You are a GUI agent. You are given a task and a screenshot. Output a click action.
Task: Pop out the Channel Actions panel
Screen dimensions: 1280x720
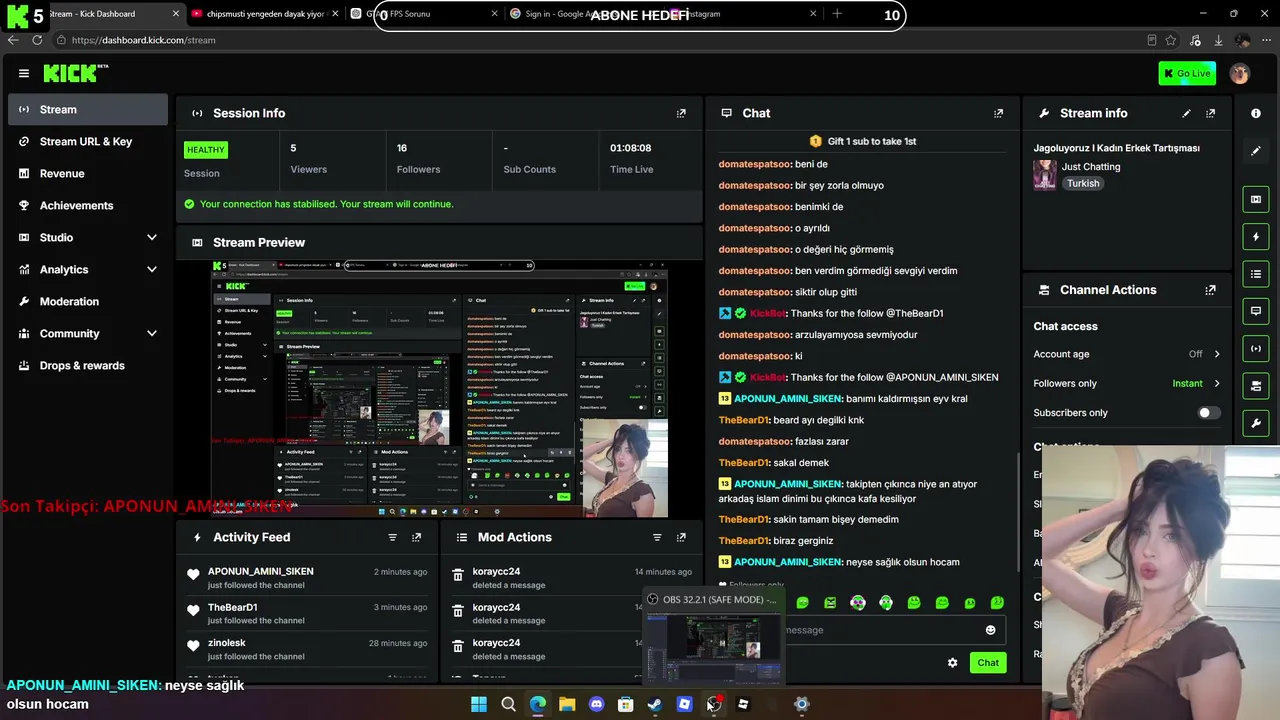pos(1210,290)
